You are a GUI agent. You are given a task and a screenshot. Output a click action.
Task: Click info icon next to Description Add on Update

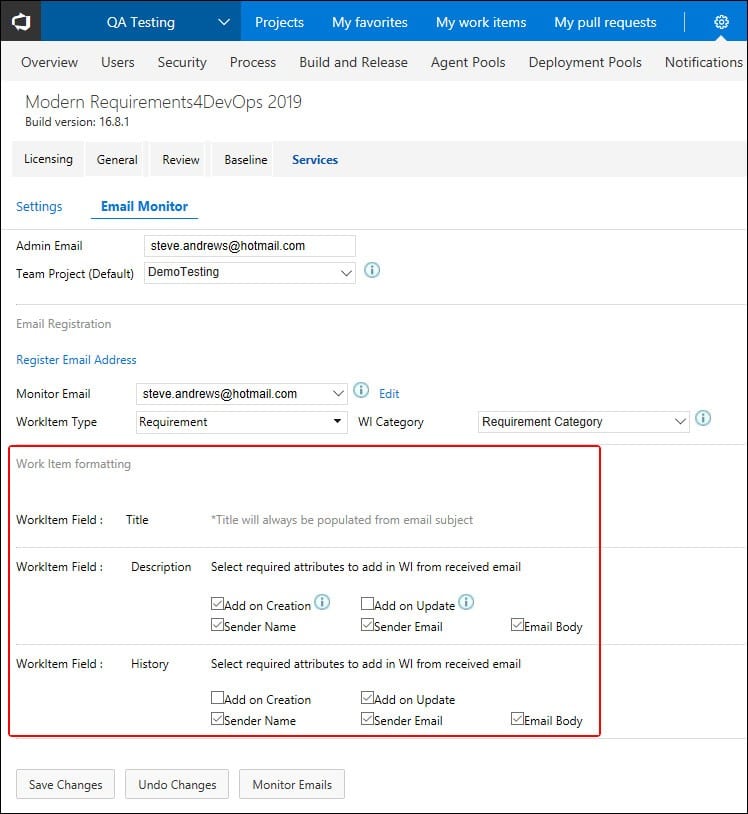(x=466, y=602)
